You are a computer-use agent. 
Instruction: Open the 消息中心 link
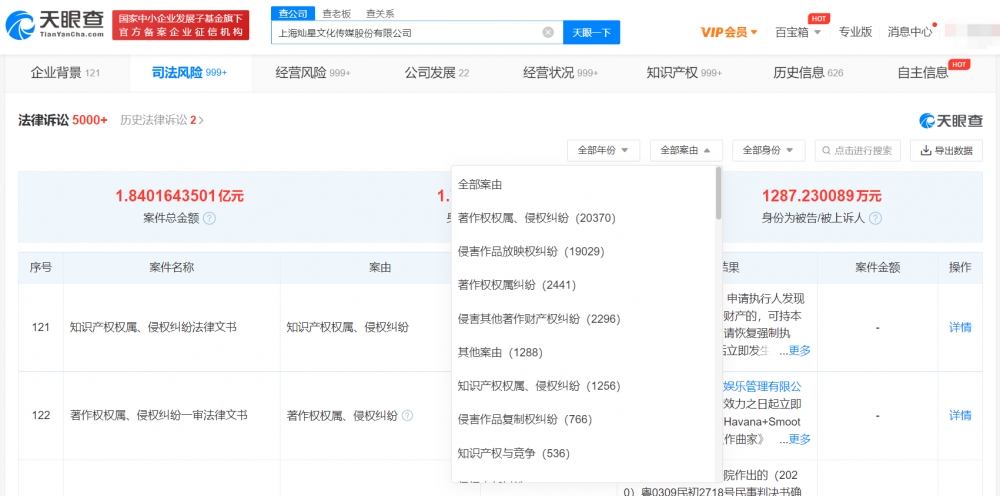[910, 32]
